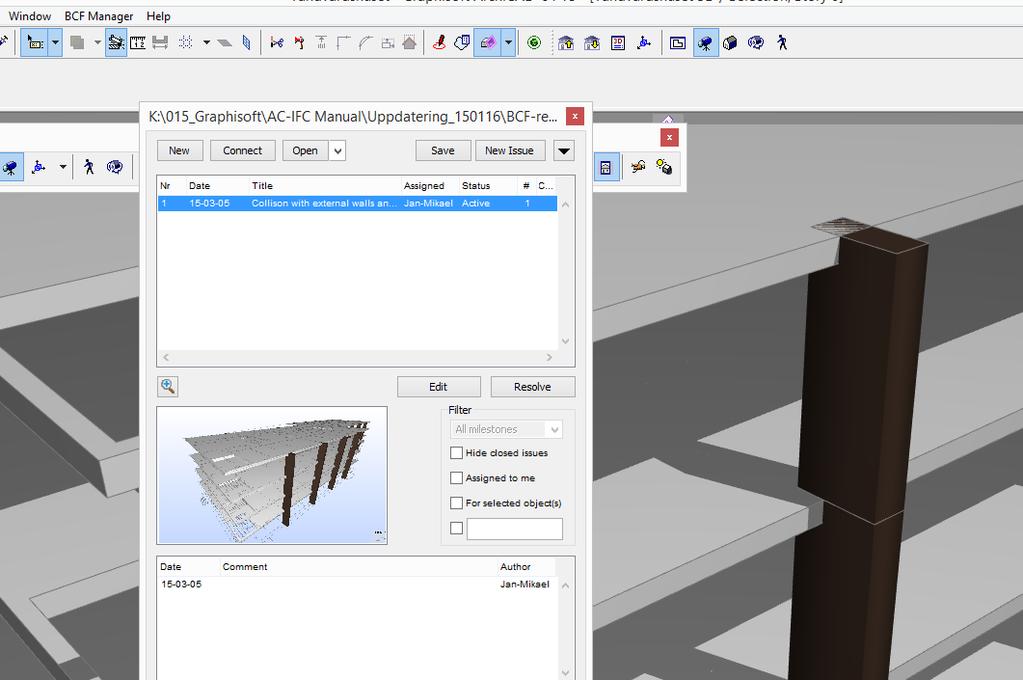Viewport: 1023px width, 680px height.
Task: Select issue 'Collison with external walls'
Action: point(358,204)
